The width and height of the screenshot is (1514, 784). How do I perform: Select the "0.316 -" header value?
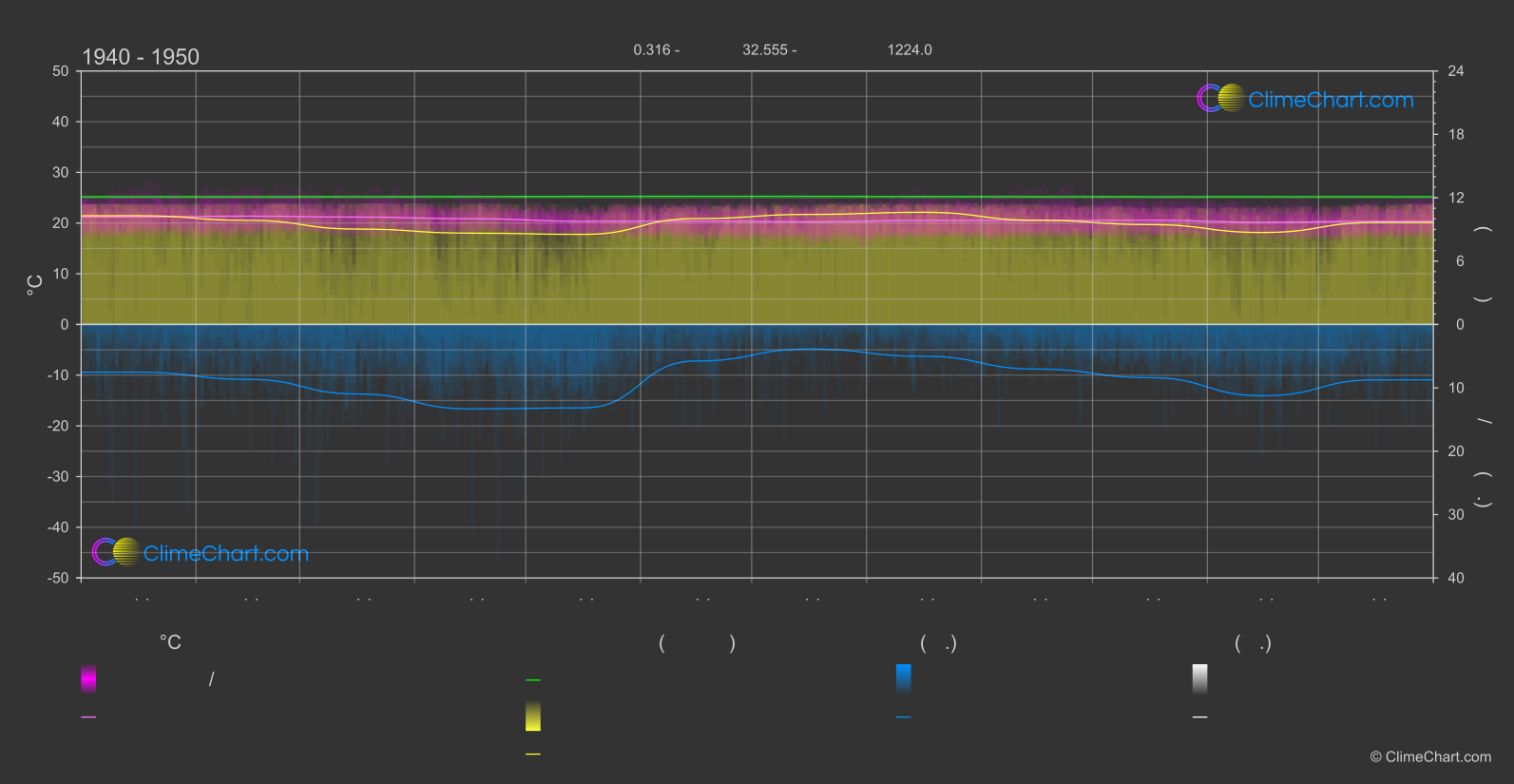pyautogui.click(x=657, y=49)
